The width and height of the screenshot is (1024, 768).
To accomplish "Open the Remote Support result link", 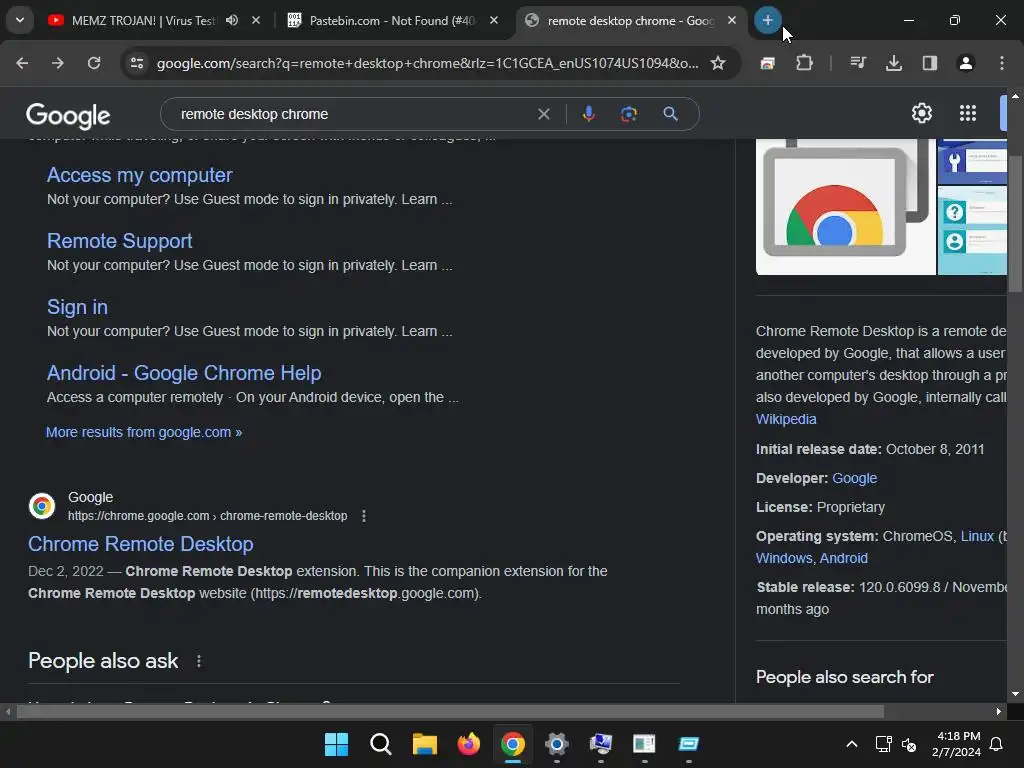I will pyautogui.click(x=120, y=241).
